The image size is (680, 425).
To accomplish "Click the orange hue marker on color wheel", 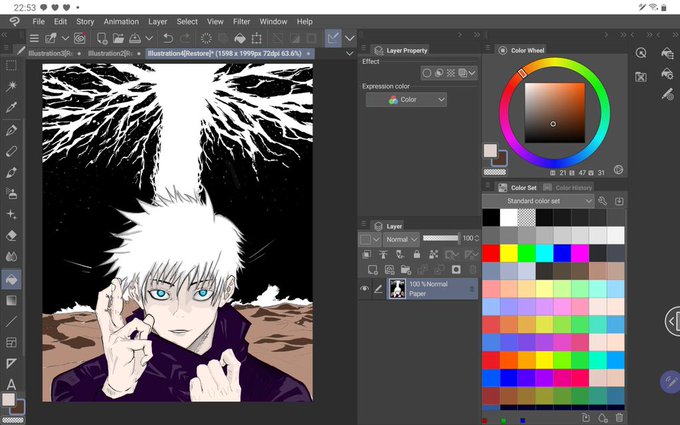I will click(523, 73).
